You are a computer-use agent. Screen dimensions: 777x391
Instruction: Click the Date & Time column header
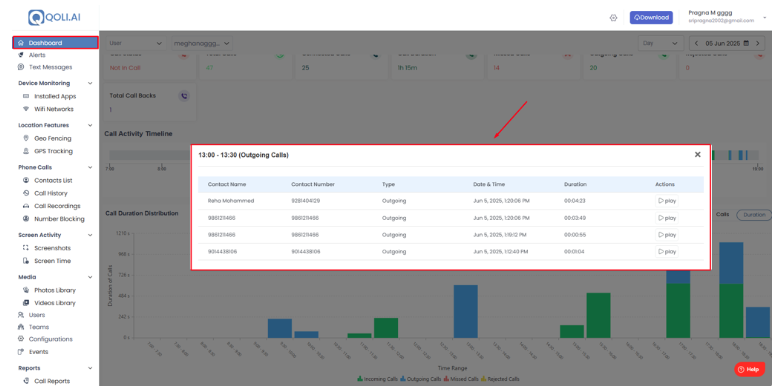click(489, 184)
